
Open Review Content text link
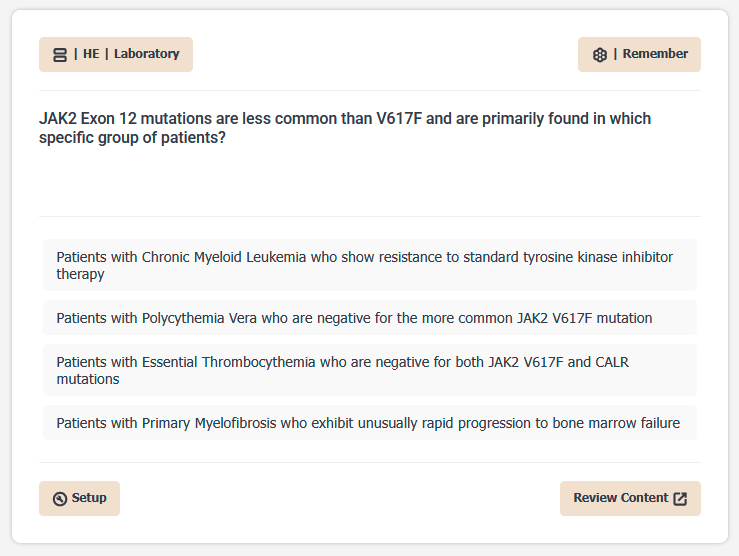point(620,498)
